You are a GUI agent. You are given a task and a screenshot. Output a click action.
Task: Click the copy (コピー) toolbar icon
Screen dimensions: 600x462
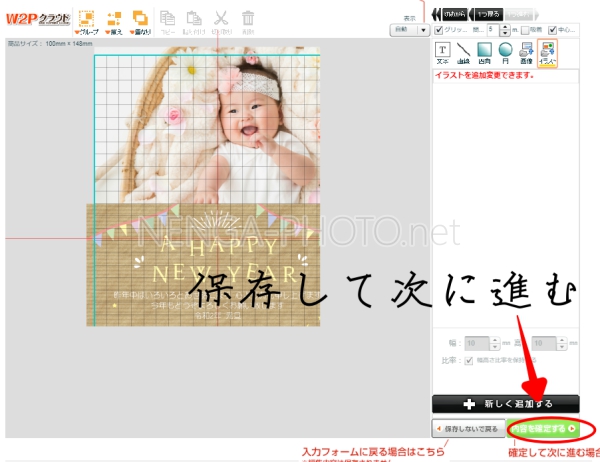point(168,23)
